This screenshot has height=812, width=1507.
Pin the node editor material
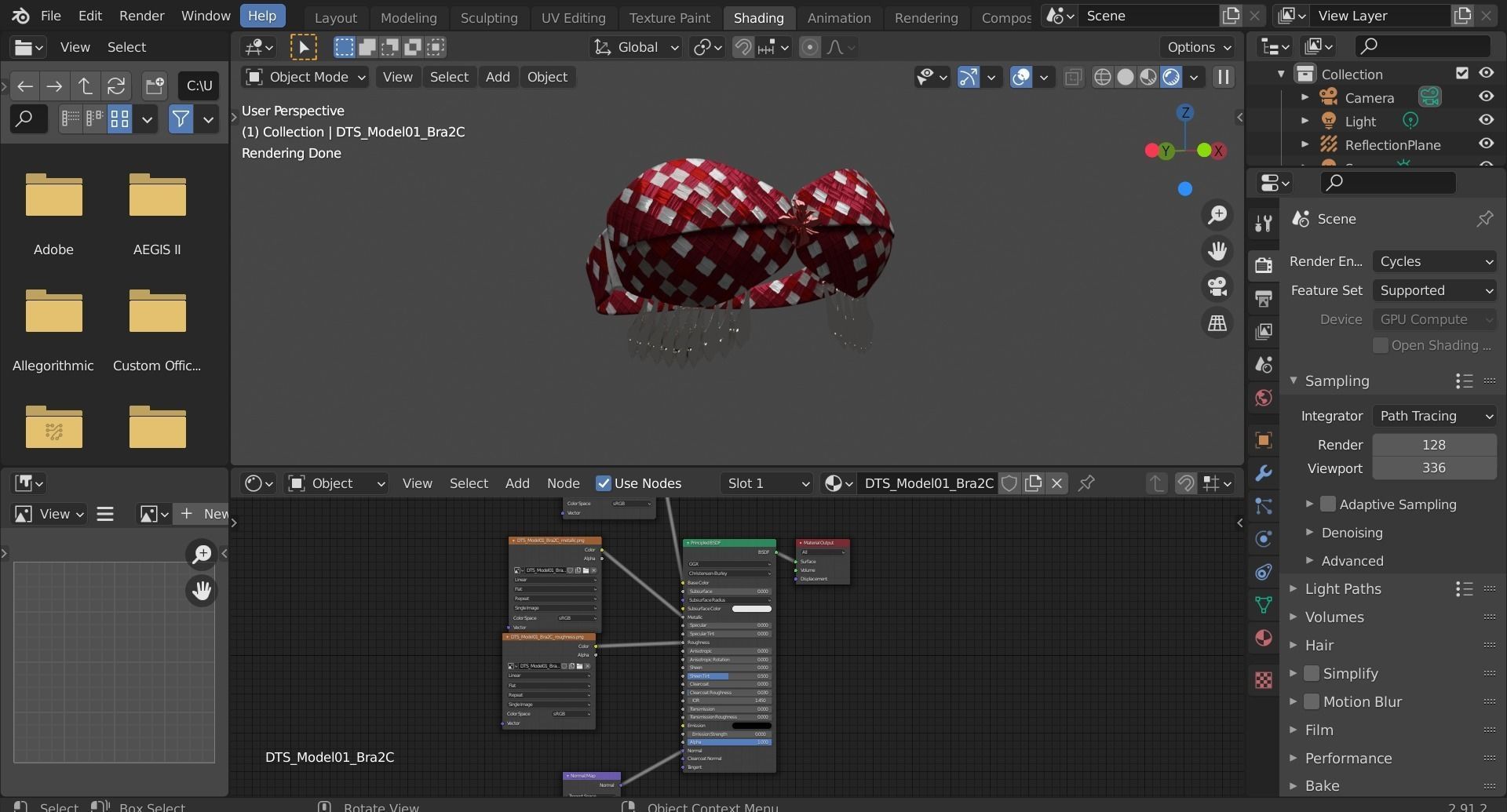click(1086, 483)
